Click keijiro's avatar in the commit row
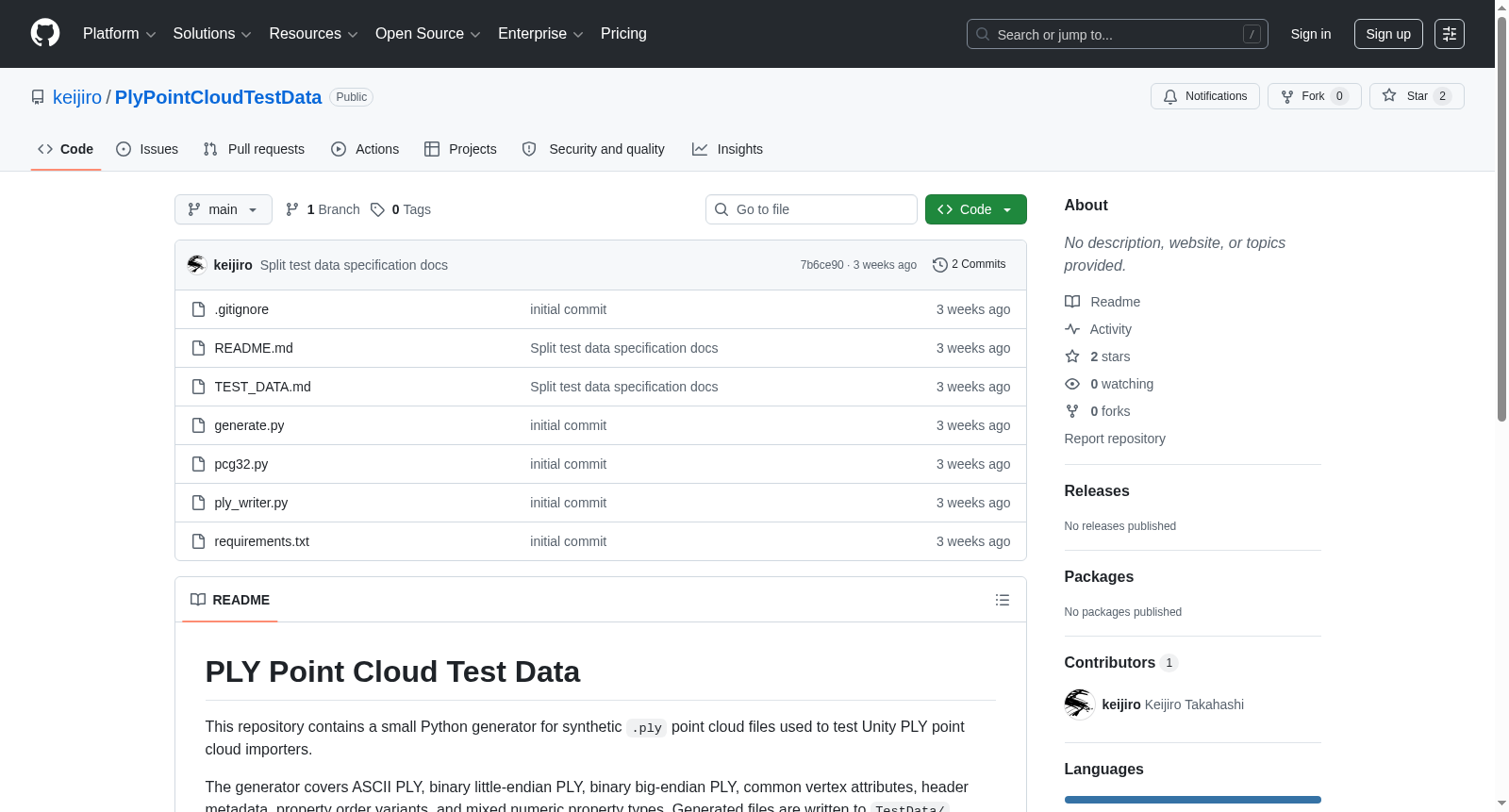Viewport: 1509px width, 812px height. tap(196, 265)
